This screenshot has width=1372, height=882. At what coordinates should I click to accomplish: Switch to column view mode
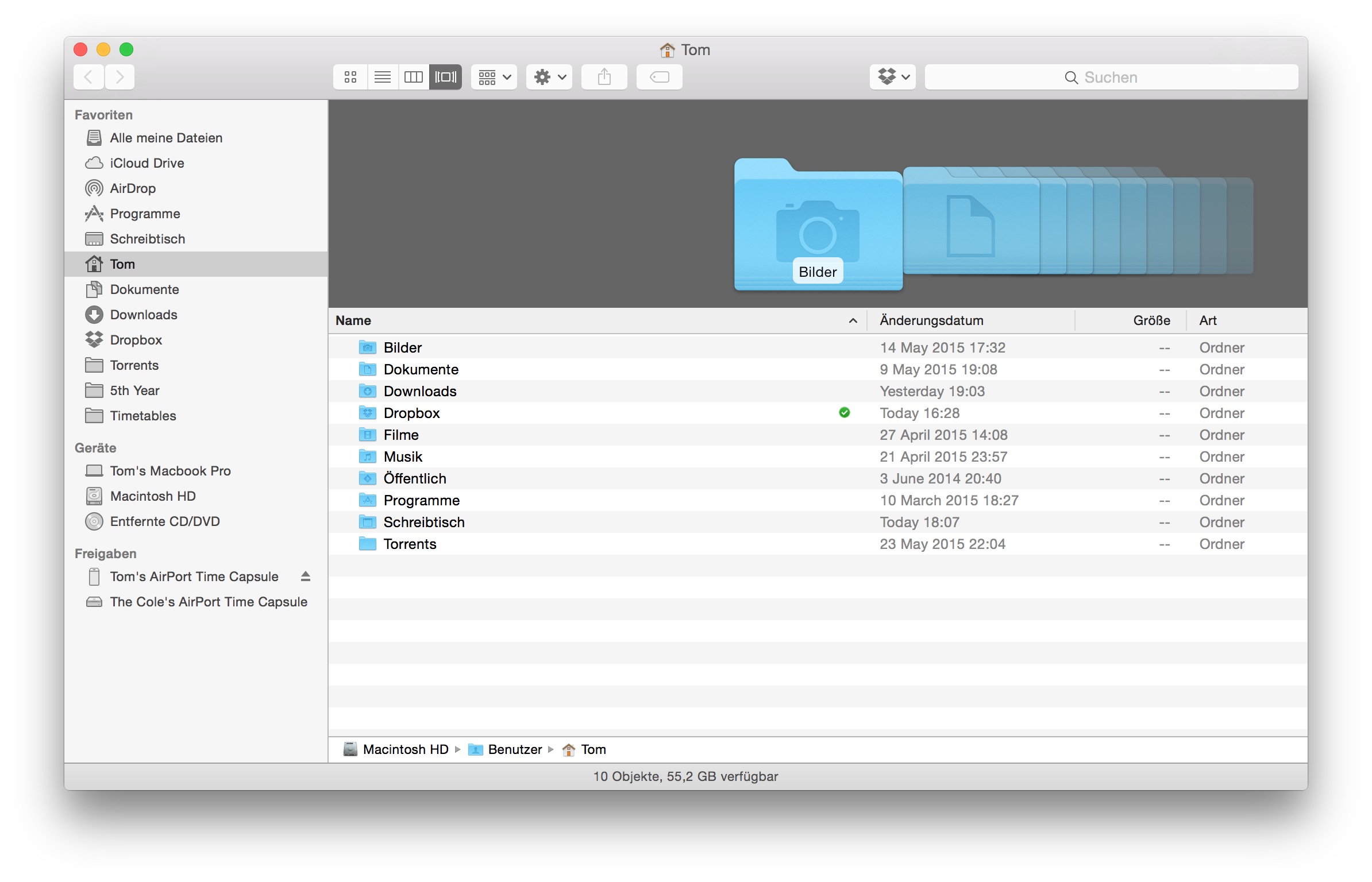click(414, 77)
